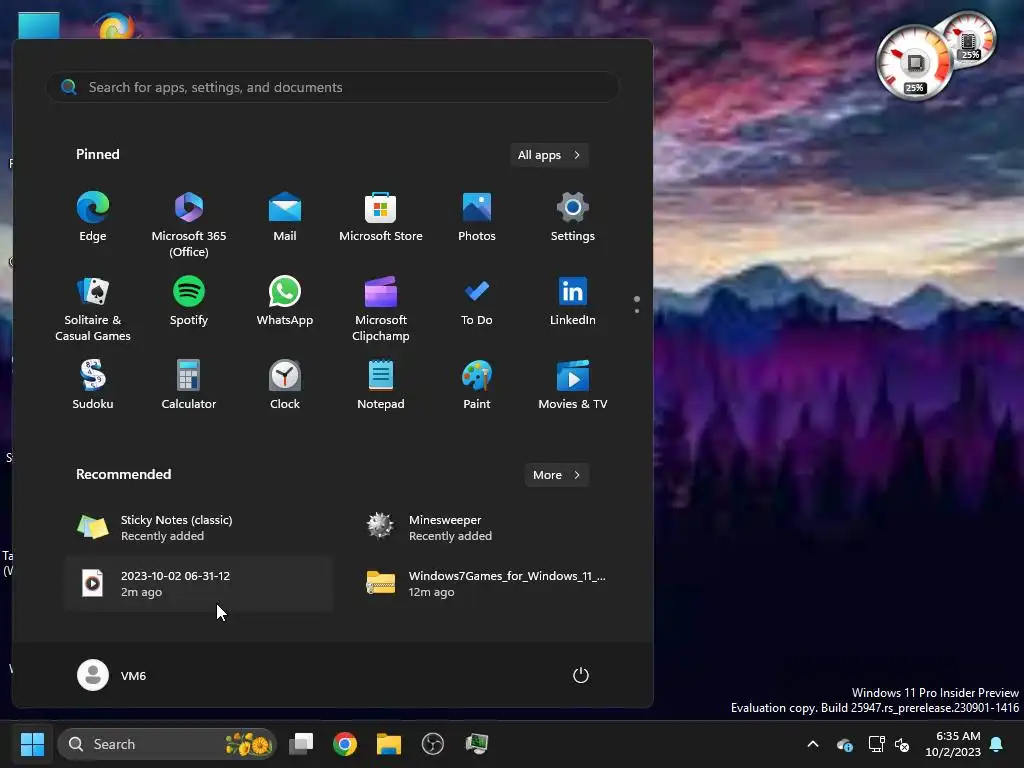Click the Start menu search field

pos(332,87)
